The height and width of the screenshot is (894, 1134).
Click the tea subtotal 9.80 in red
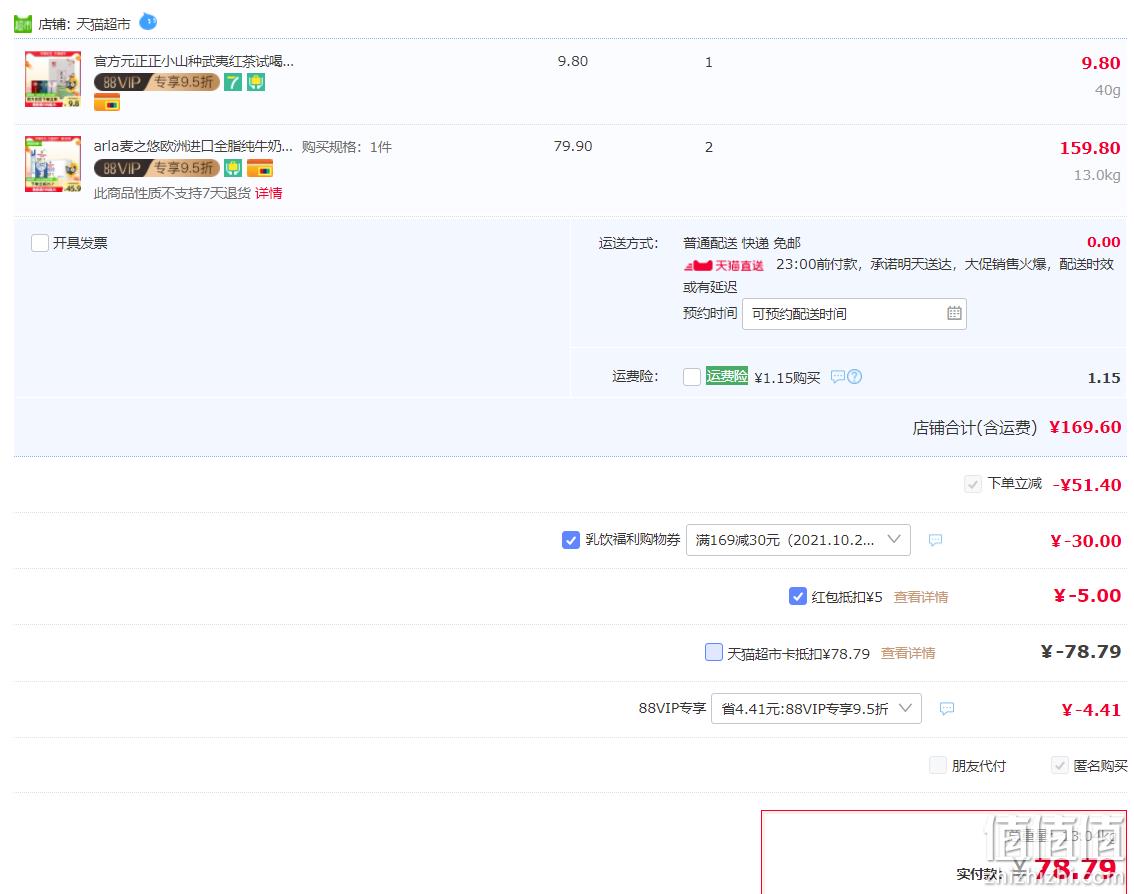point(1101,63)
